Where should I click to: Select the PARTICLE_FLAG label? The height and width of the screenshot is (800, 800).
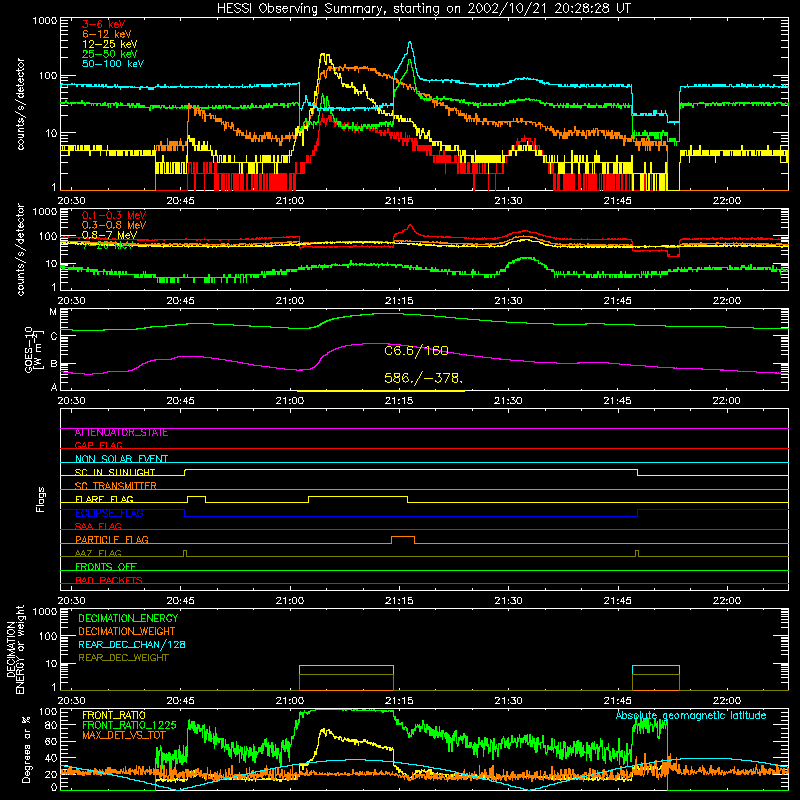point(112,539)
